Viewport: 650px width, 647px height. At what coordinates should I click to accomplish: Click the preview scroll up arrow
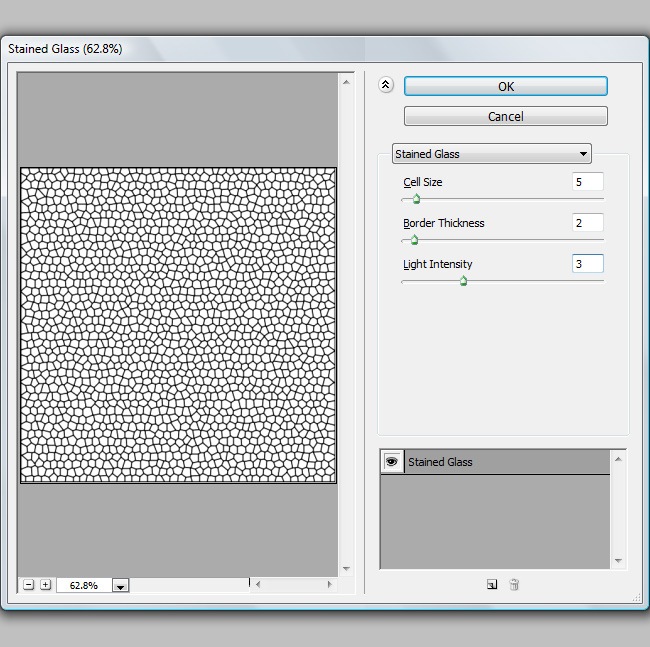tap(347, 81)
